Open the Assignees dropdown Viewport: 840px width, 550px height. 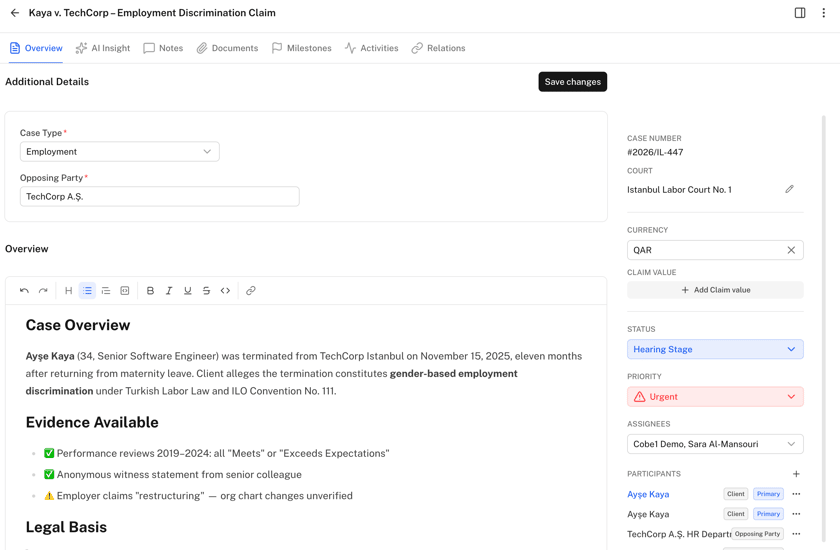[715, 444]
